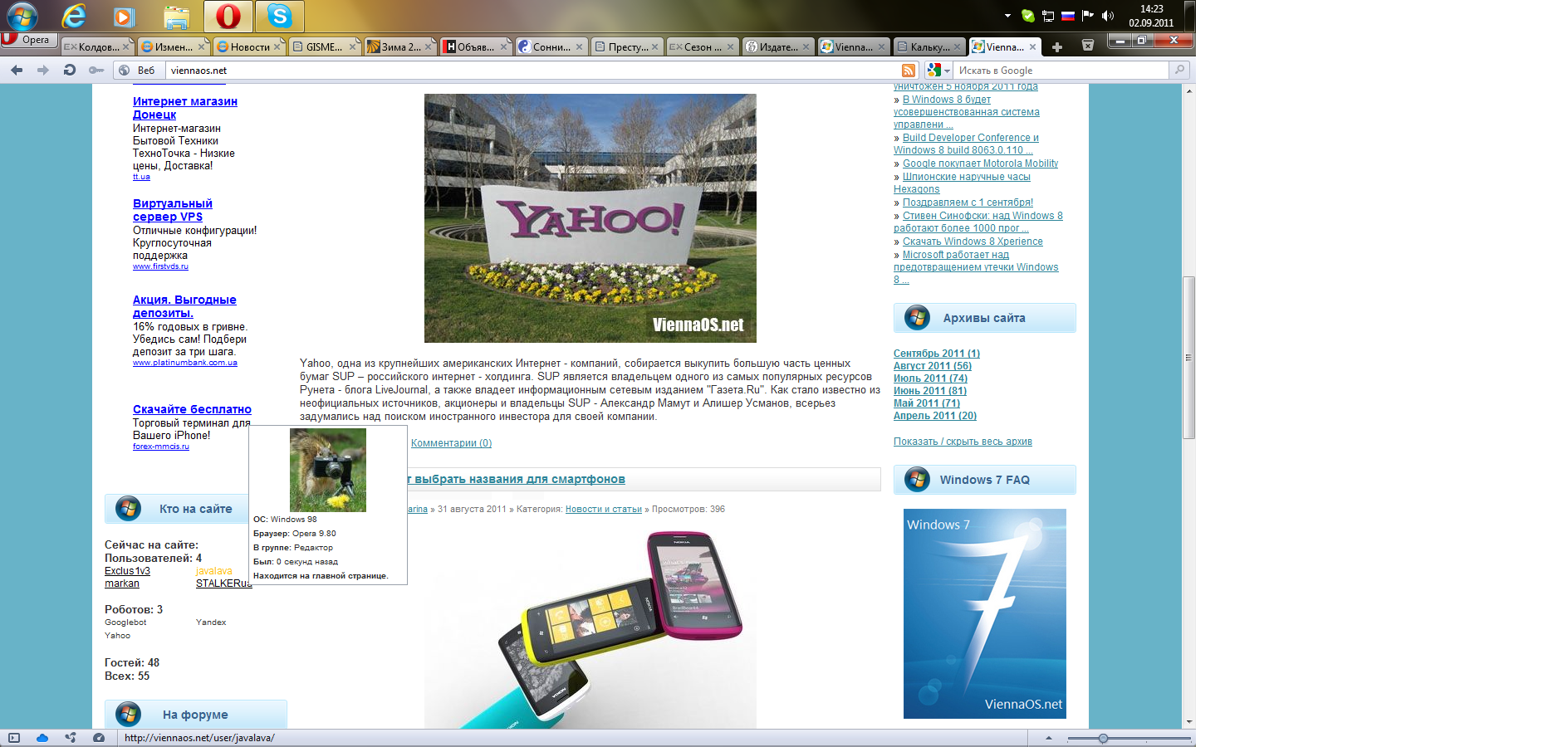
Task: Click the vertical page scrollbar
Action: (x=1188, y=357)
